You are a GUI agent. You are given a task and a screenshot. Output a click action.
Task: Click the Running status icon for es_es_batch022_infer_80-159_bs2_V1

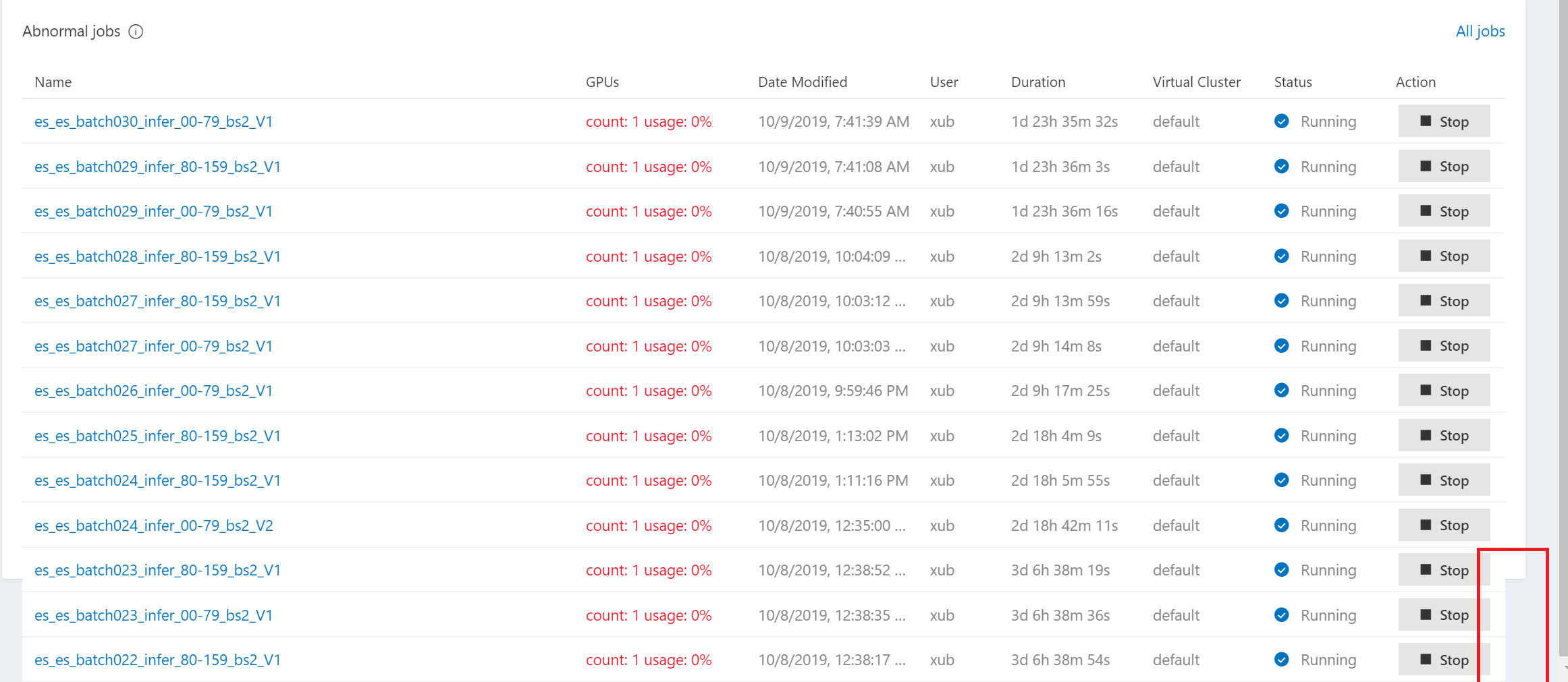(x=1281, y=660)
